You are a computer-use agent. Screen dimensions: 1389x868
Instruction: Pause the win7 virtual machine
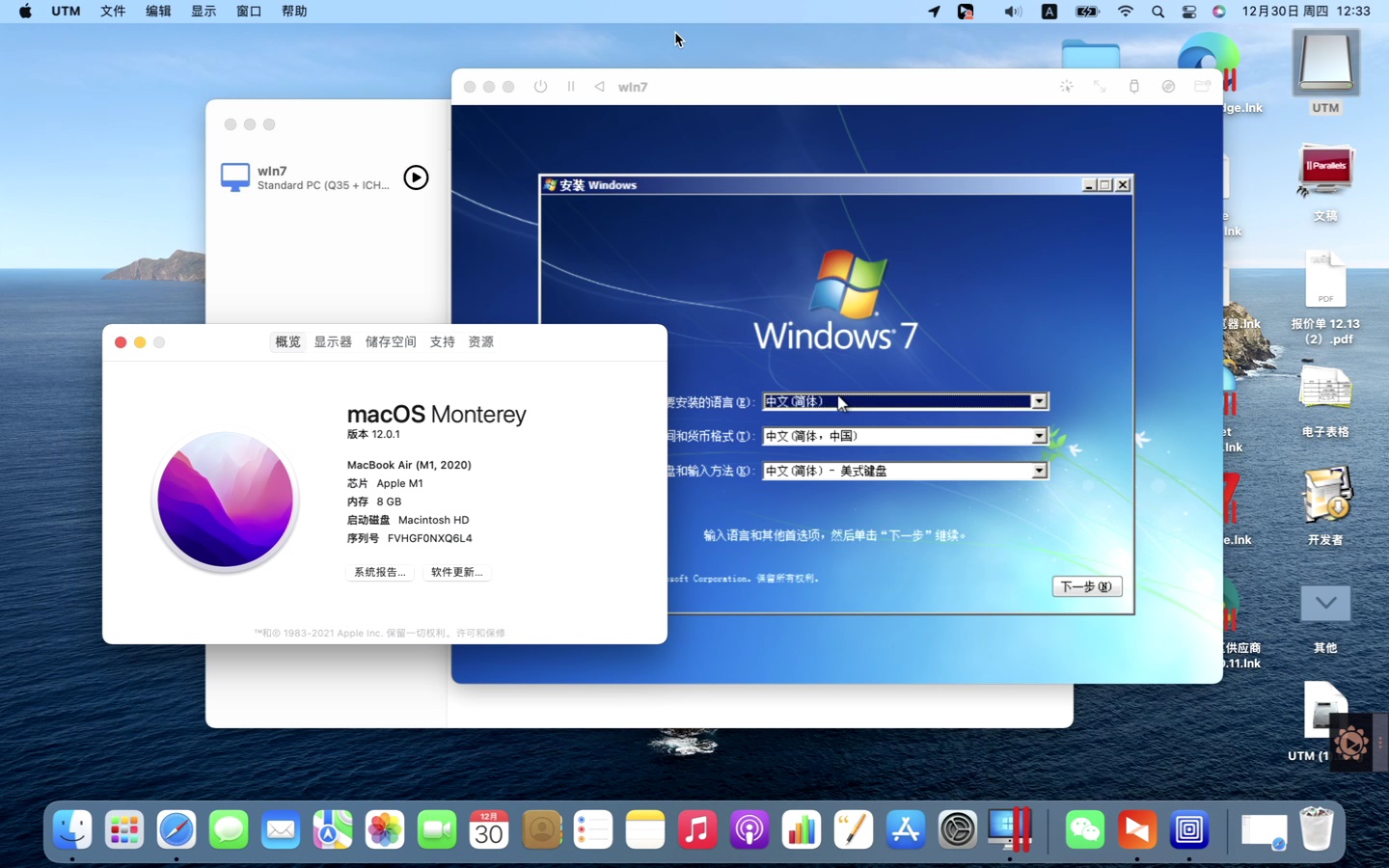pyautogui.click(x=571, y=87)
